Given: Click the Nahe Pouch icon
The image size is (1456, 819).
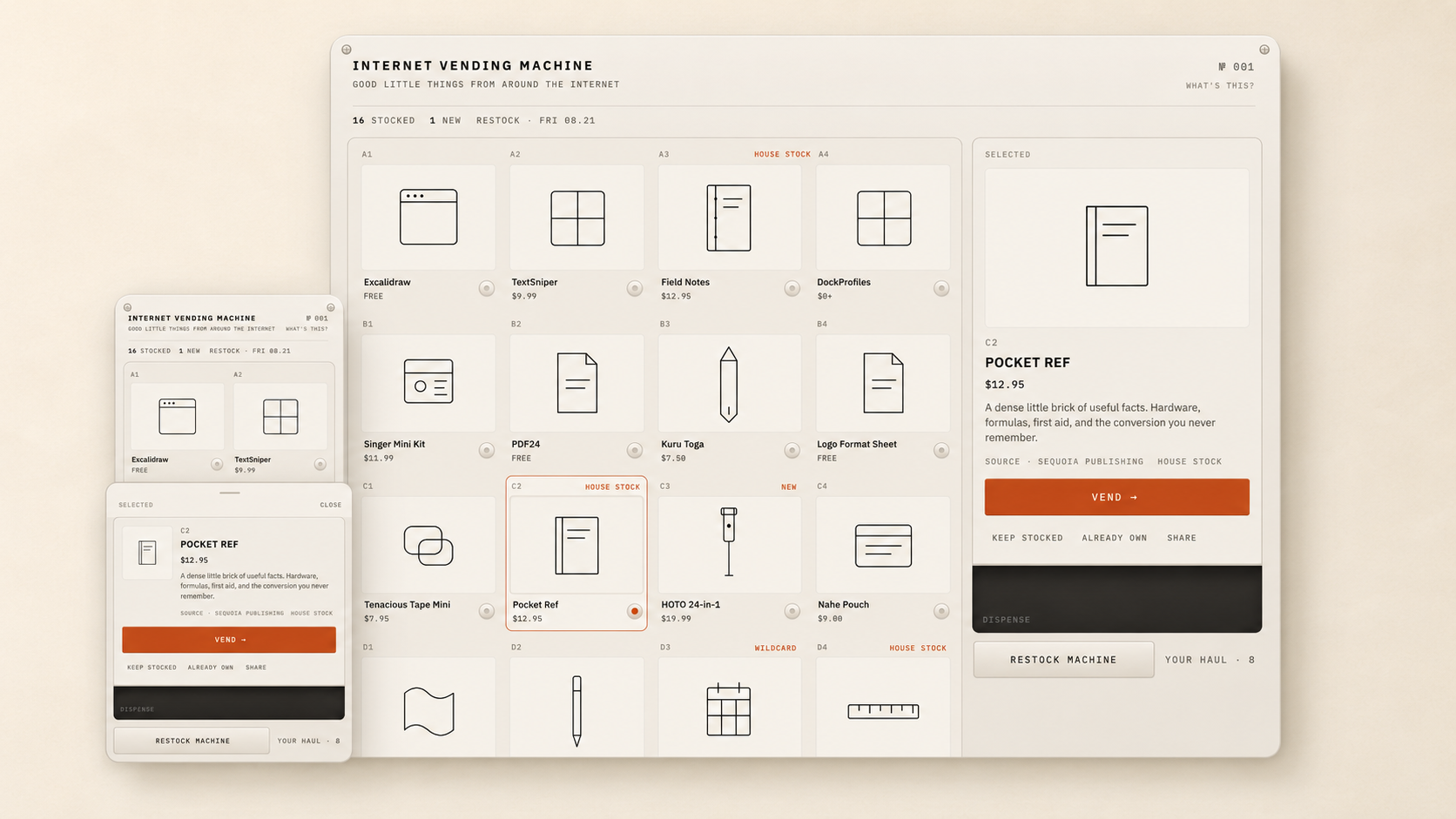Looking at the screenshot, I should click(883, 546).
